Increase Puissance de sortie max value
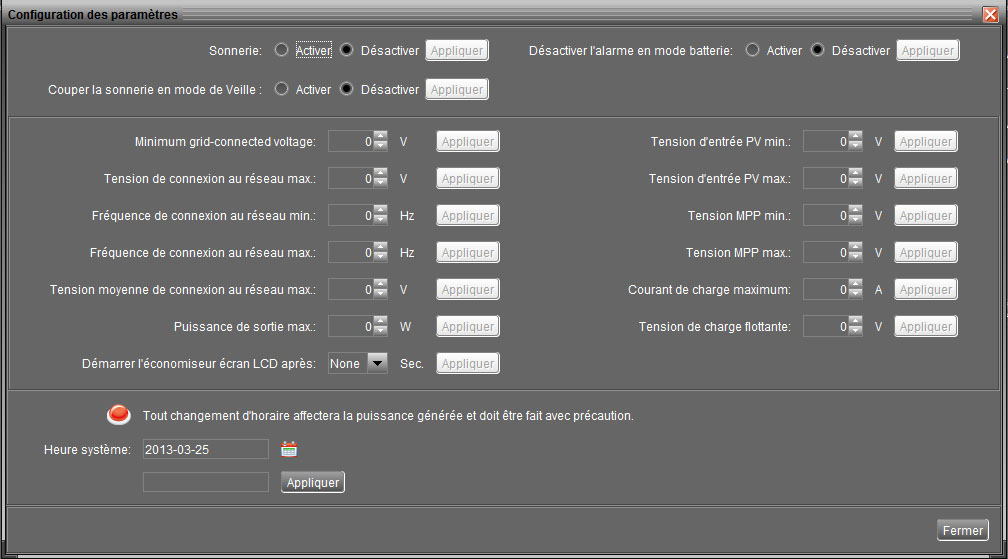The height and width of the screenshot is (559, 1008). (x=381, y=321)
